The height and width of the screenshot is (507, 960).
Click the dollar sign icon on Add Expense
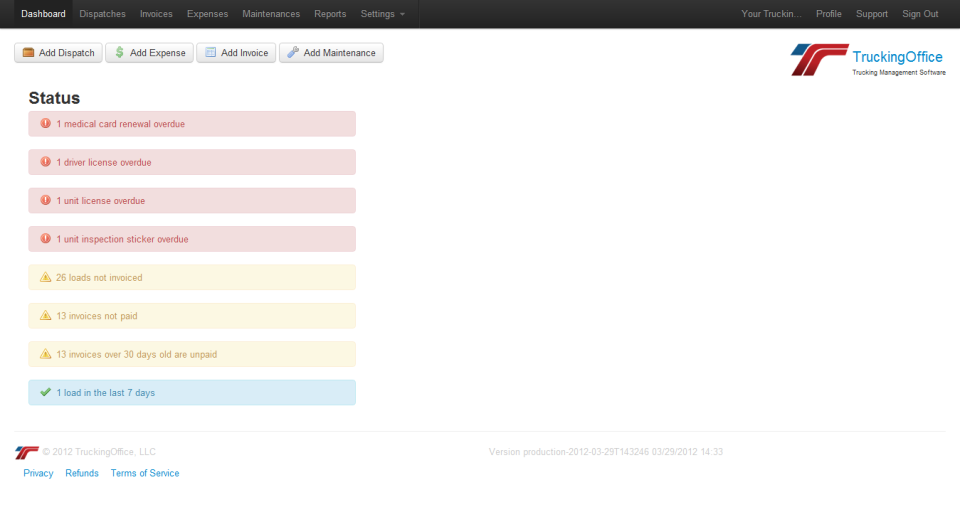tap(119, 53)
